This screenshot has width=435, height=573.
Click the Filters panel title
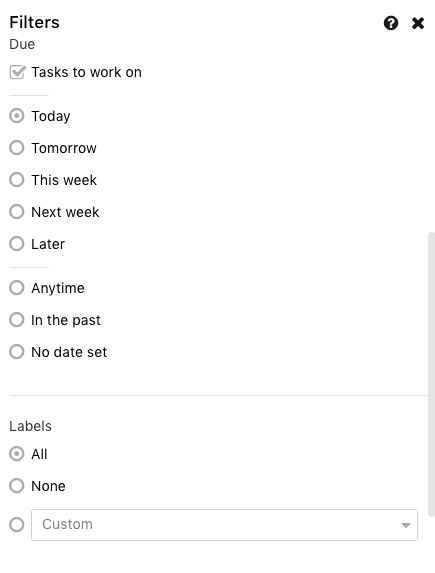click(34, 22)
